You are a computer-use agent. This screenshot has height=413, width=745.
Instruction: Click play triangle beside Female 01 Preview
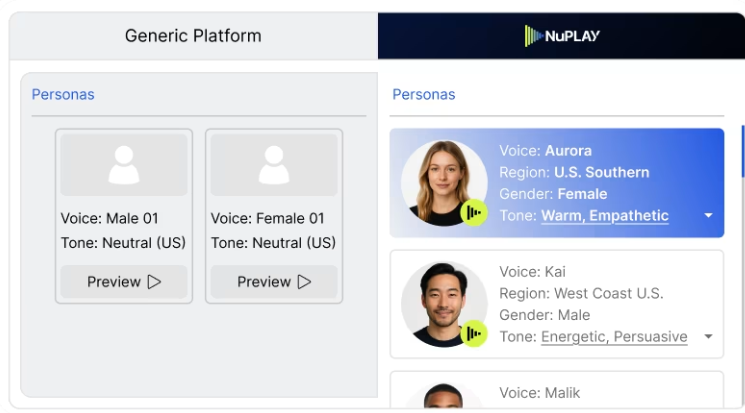click(x=304, y=282)
